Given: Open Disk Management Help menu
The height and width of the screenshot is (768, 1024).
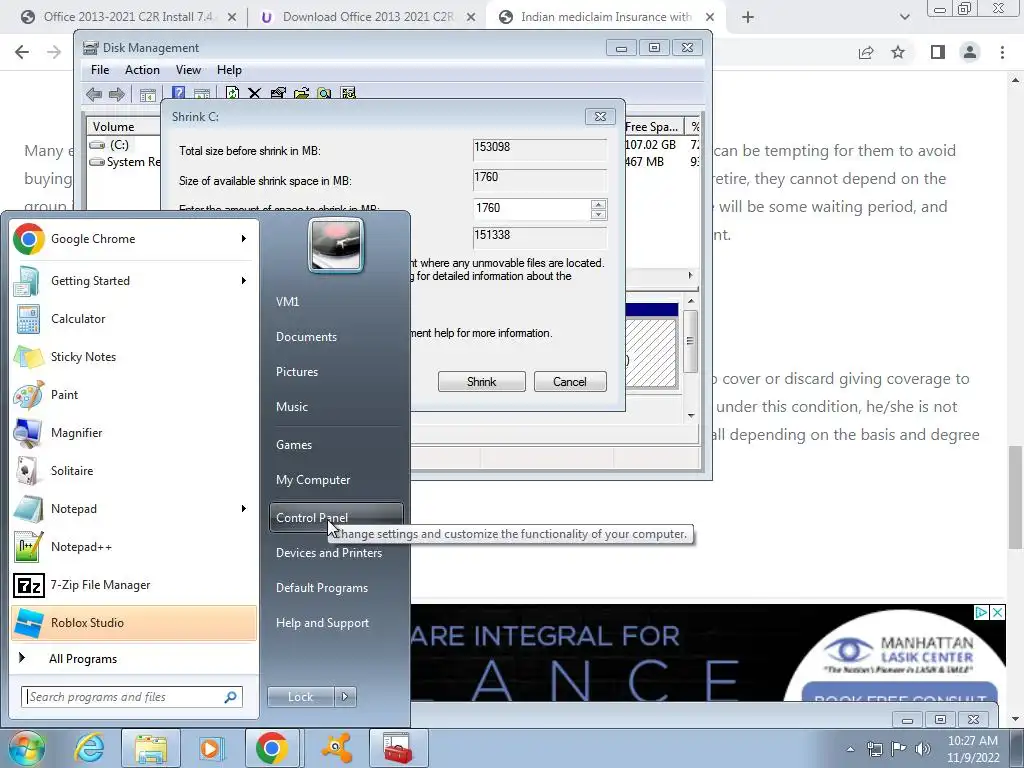Looking at the screenshot, I should tap(229, 70).
